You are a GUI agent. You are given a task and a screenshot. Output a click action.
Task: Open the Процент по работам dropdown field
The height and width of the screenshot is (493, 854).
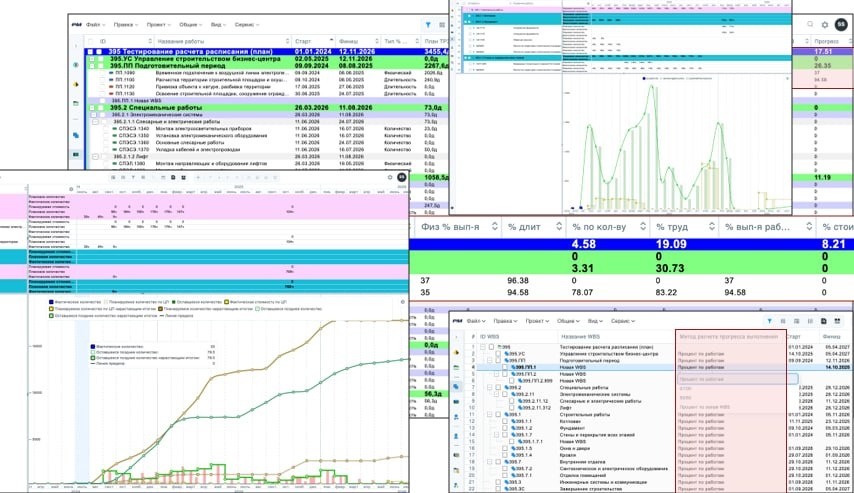click(738, 379)
